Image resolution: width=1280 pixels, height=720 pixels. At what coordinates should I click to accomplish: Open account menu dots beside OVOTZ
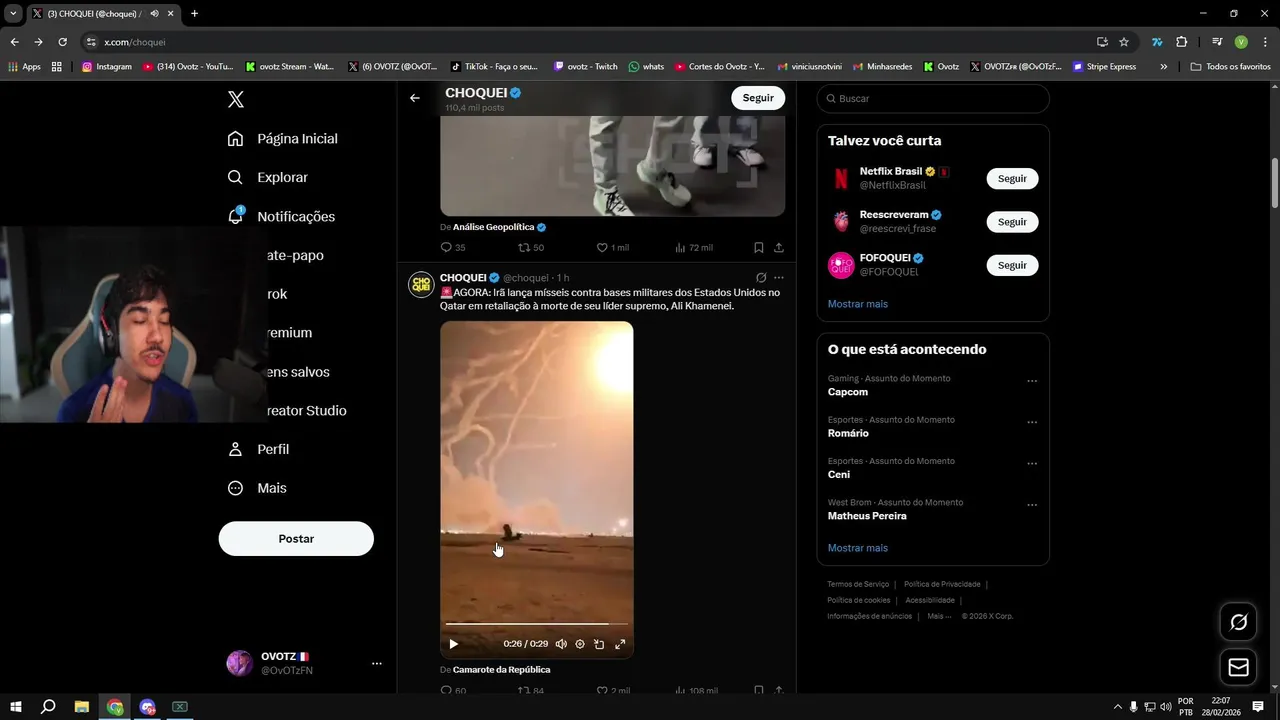pos(377,663)
